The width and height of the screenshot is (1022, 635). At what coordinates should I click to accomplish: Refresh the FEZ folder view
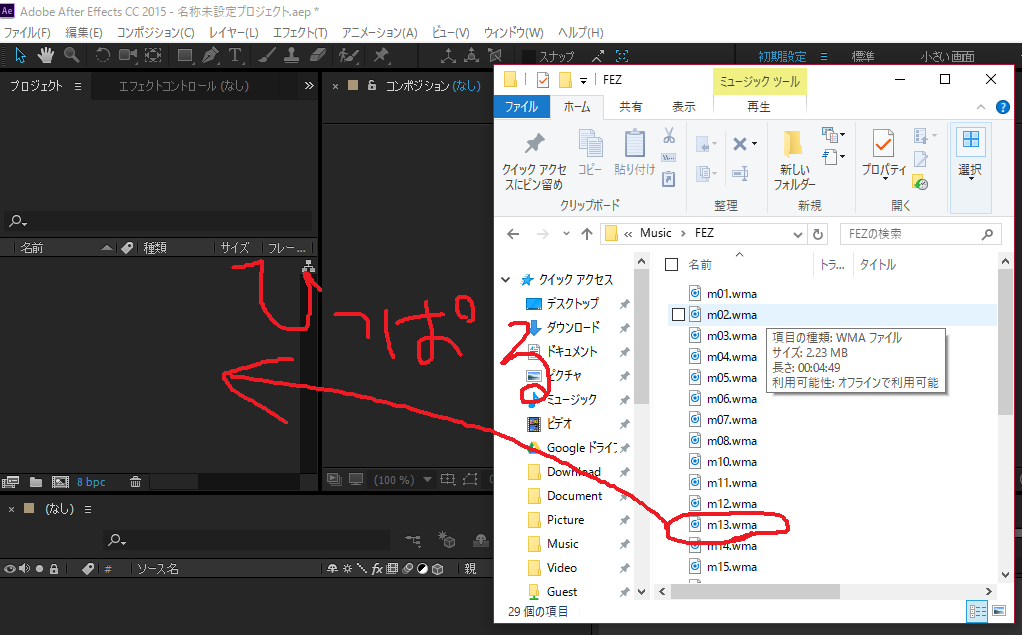click(818, 233)
